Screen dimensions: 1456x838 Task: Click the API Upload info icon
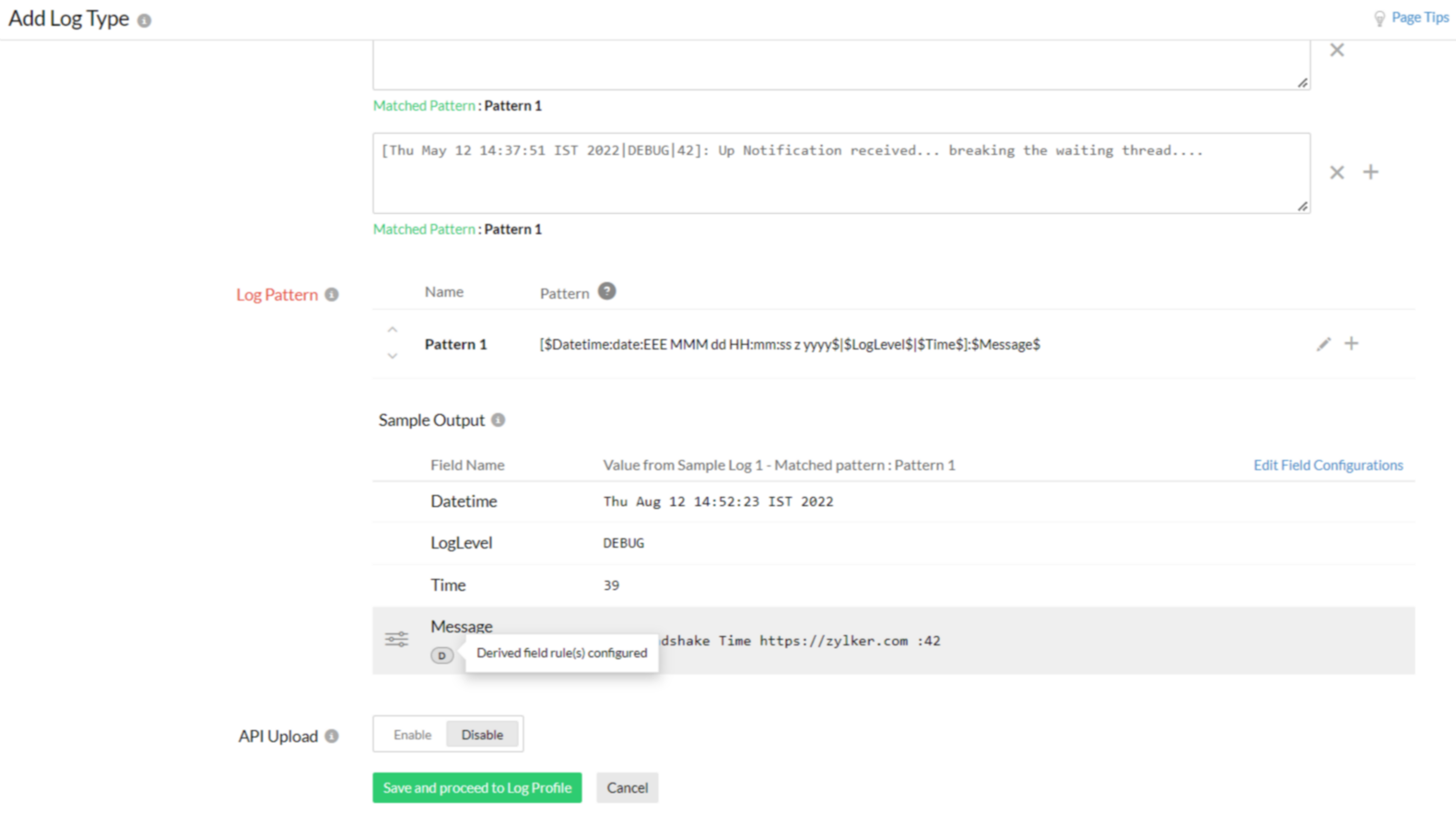click(x=332, y=737)
